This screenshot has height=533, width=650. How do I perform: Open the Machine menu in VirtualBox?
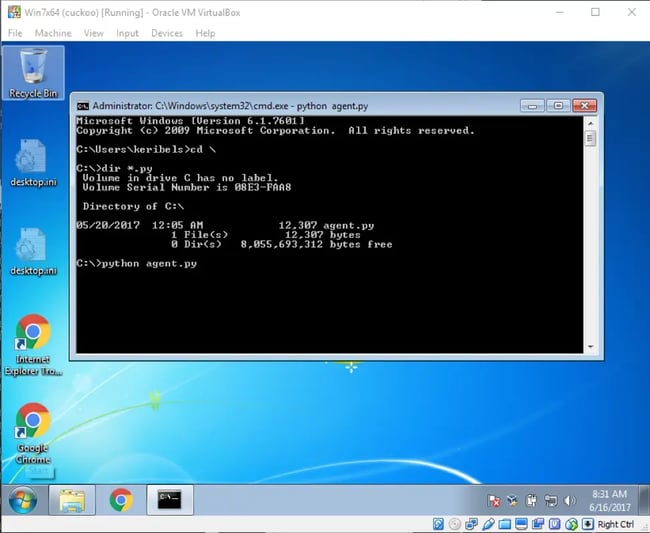pos(53,33)
